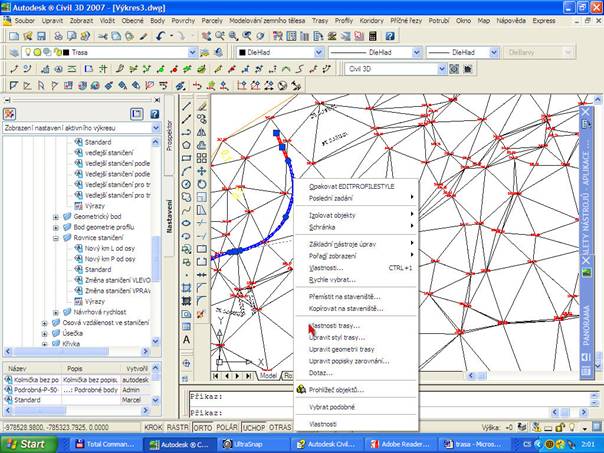Open the Koridory menu
This screenshot has height=453, width=604.
coord(371,21)
